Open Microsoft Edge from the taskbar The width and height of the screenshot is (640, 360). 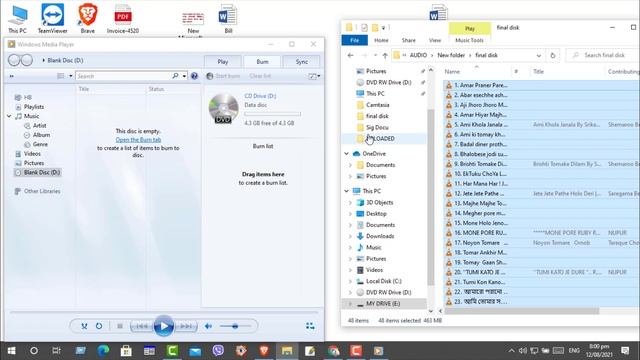(103, 351)
